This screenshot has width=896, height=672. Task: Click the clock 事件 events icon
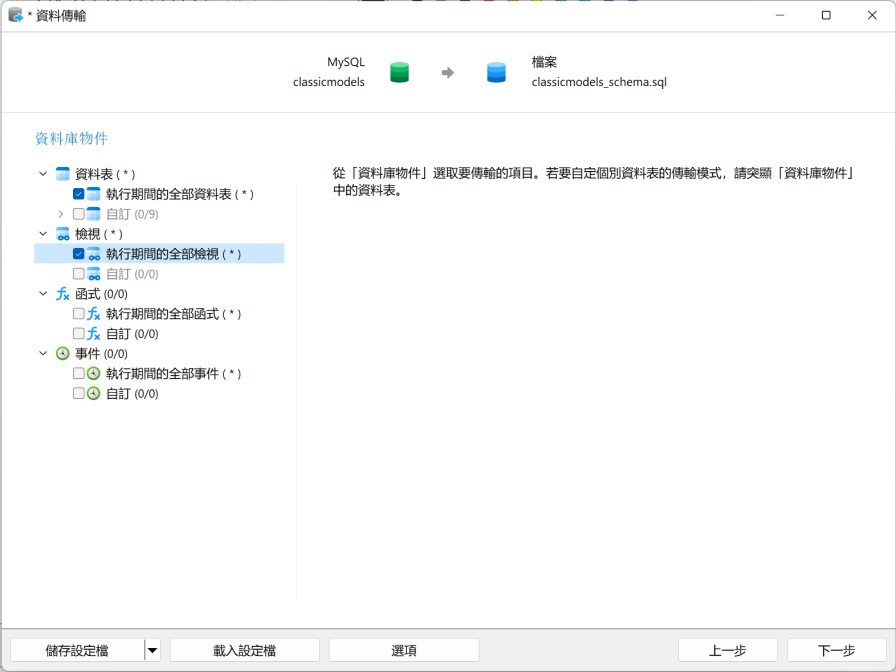tap(61, 353)
